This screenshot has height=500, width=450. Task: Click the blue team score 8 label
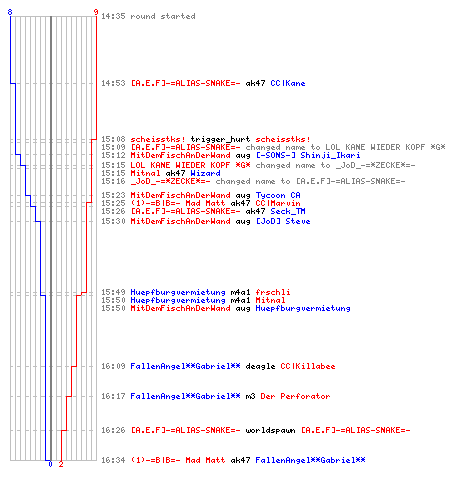tap(10, 12)
